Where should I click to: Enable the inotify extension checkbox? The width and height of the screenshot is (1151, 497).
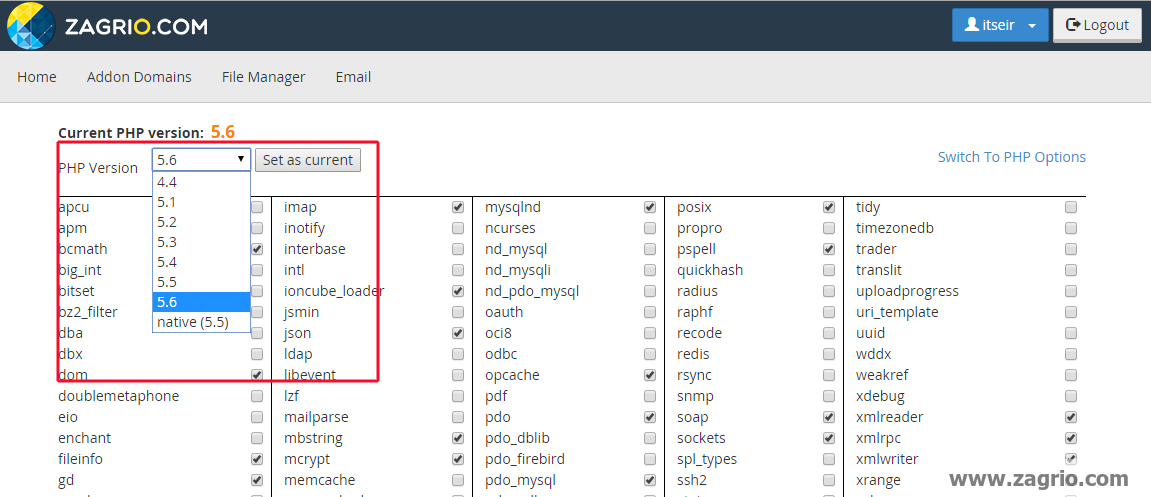458,228
